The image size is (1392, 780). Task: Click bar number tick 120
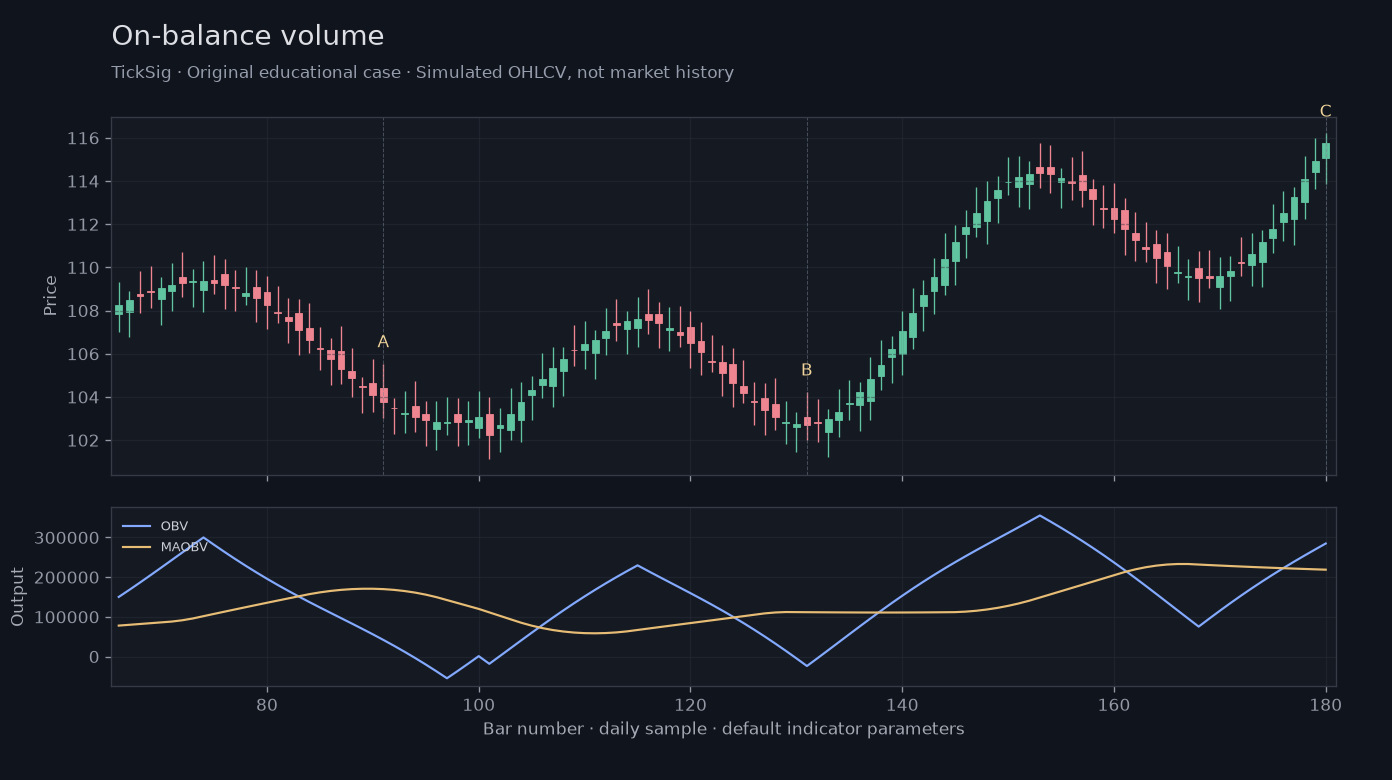point(690,703)
